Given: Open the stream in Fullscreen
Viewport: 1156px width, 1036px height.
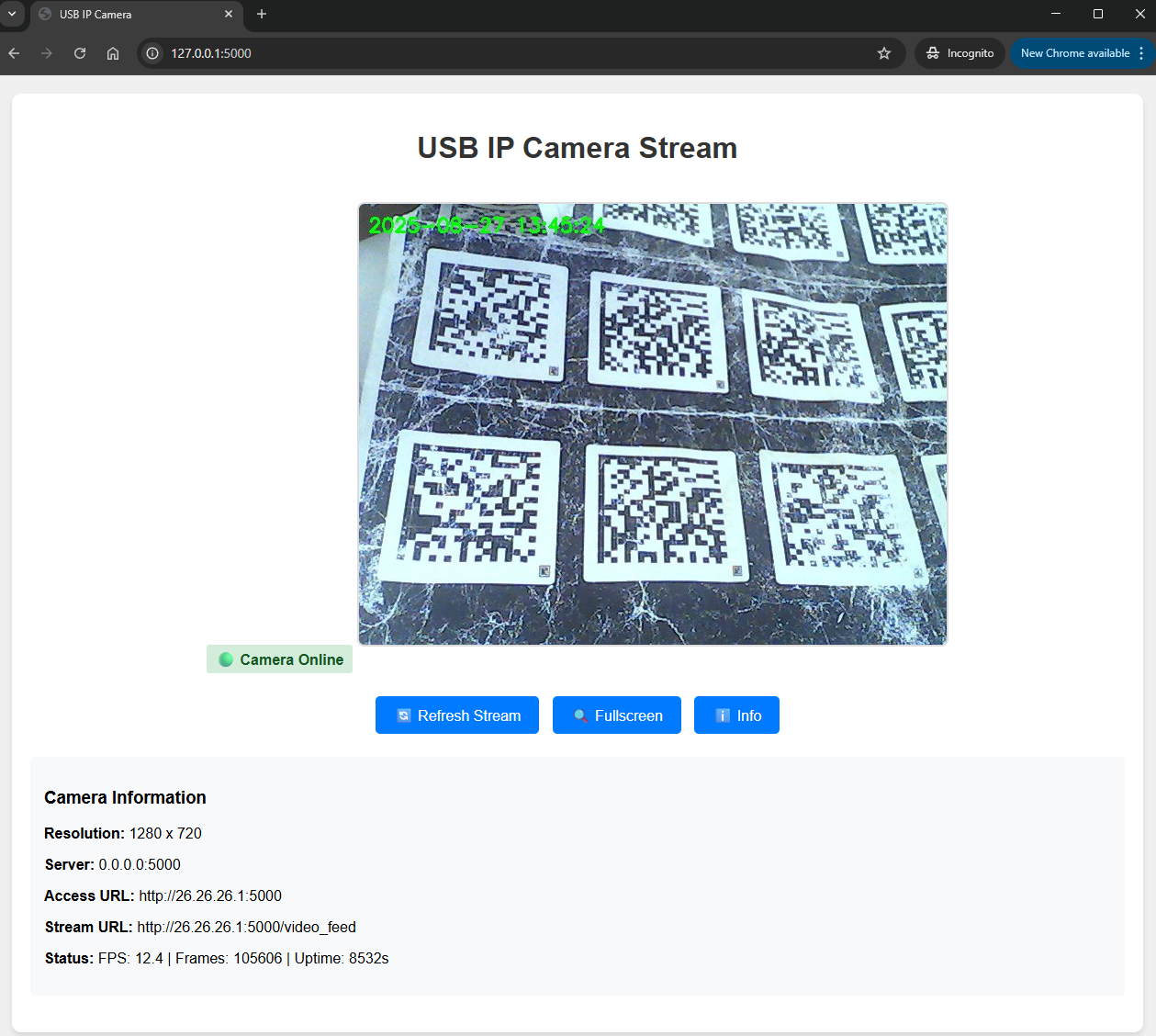Looking at the screenshot, I should [617, 715].
